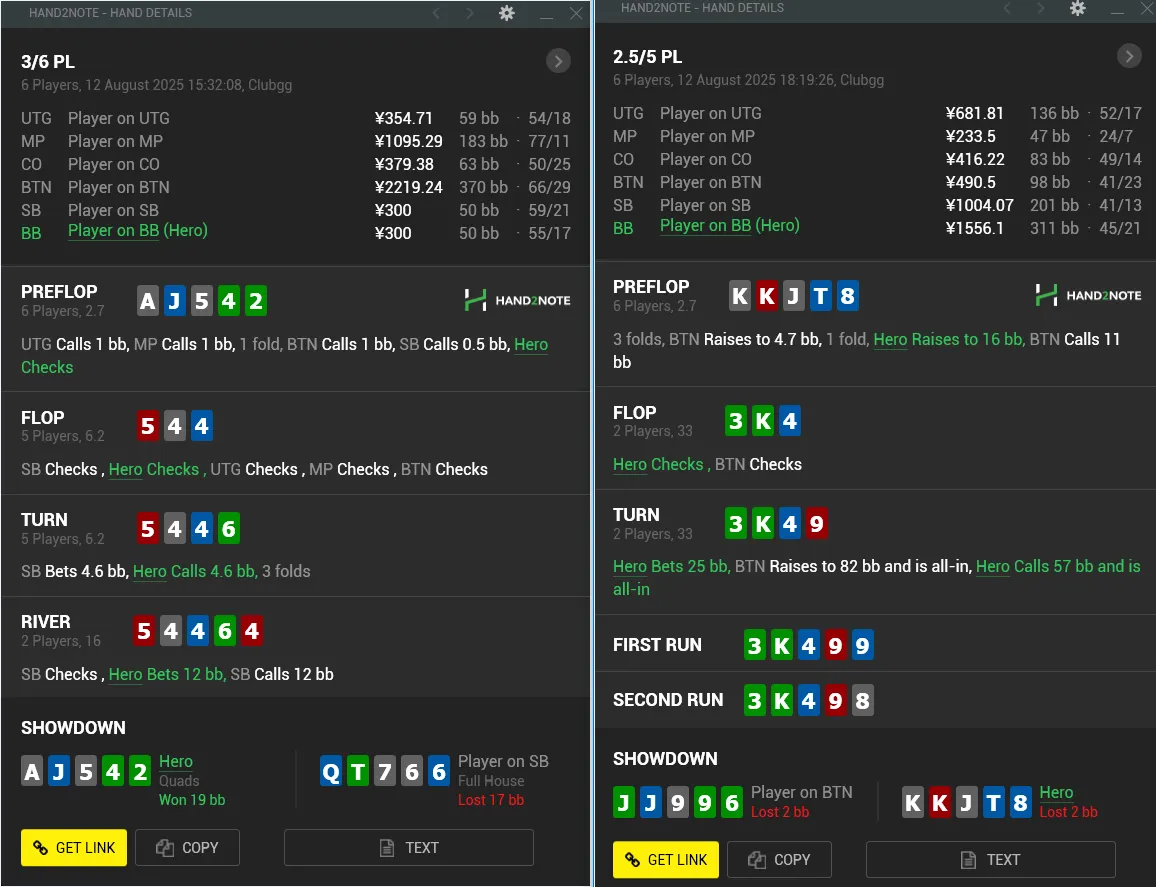1156x887 pixels.
Task: Go to next hand in left window
Action: tap(470, 13)
